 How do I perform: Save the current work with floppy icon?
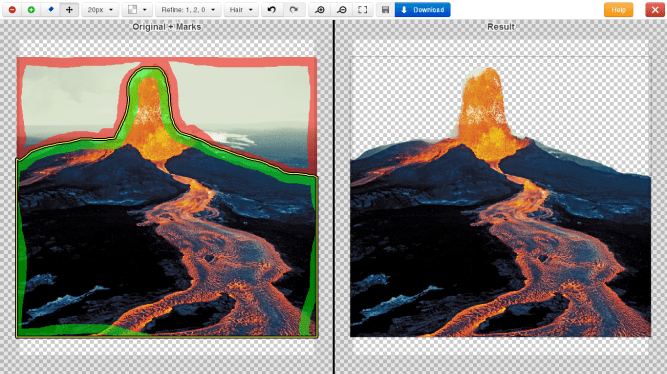(385, 9)
